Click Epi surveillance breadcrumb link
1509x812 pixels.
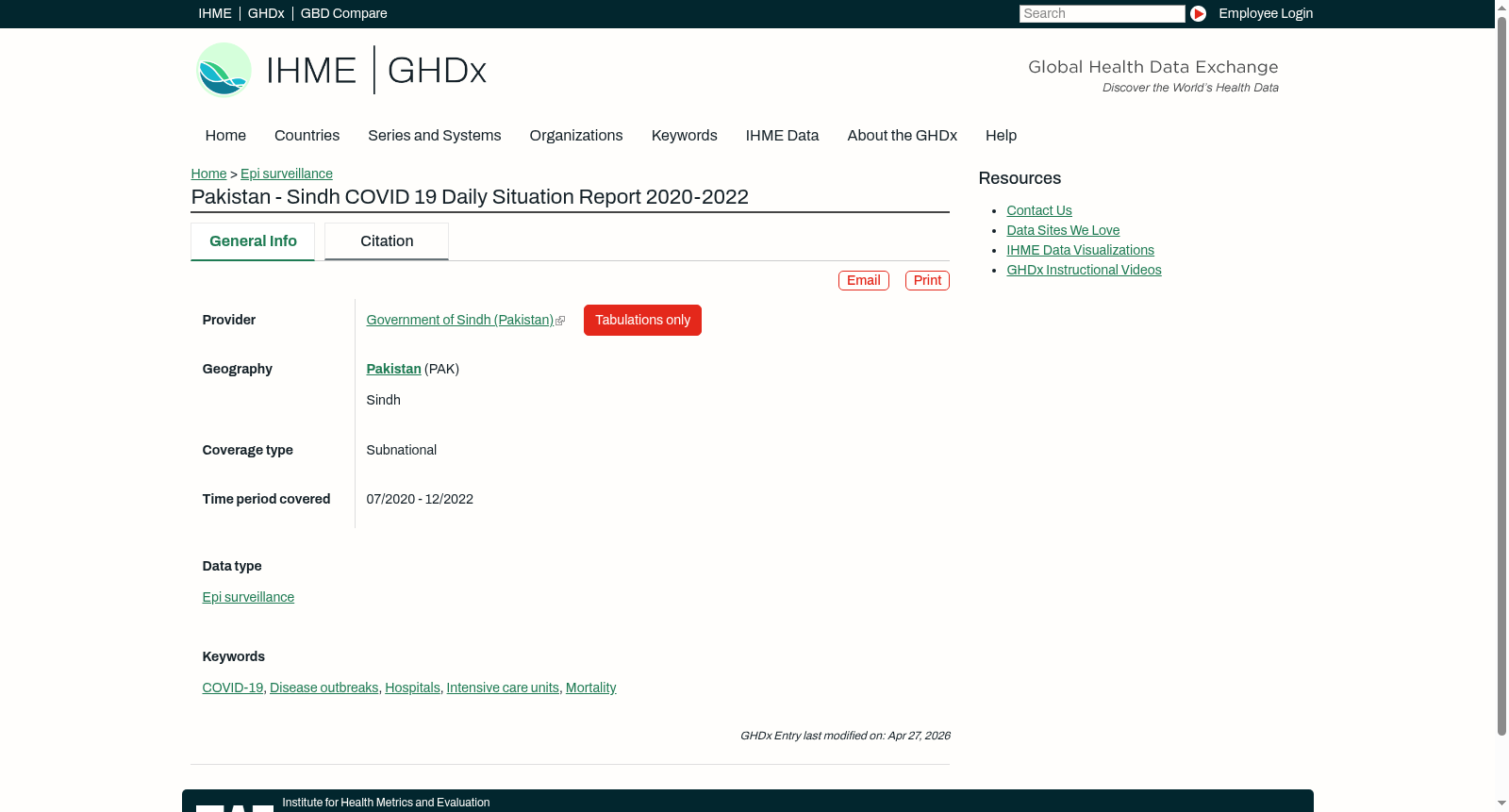287,174
